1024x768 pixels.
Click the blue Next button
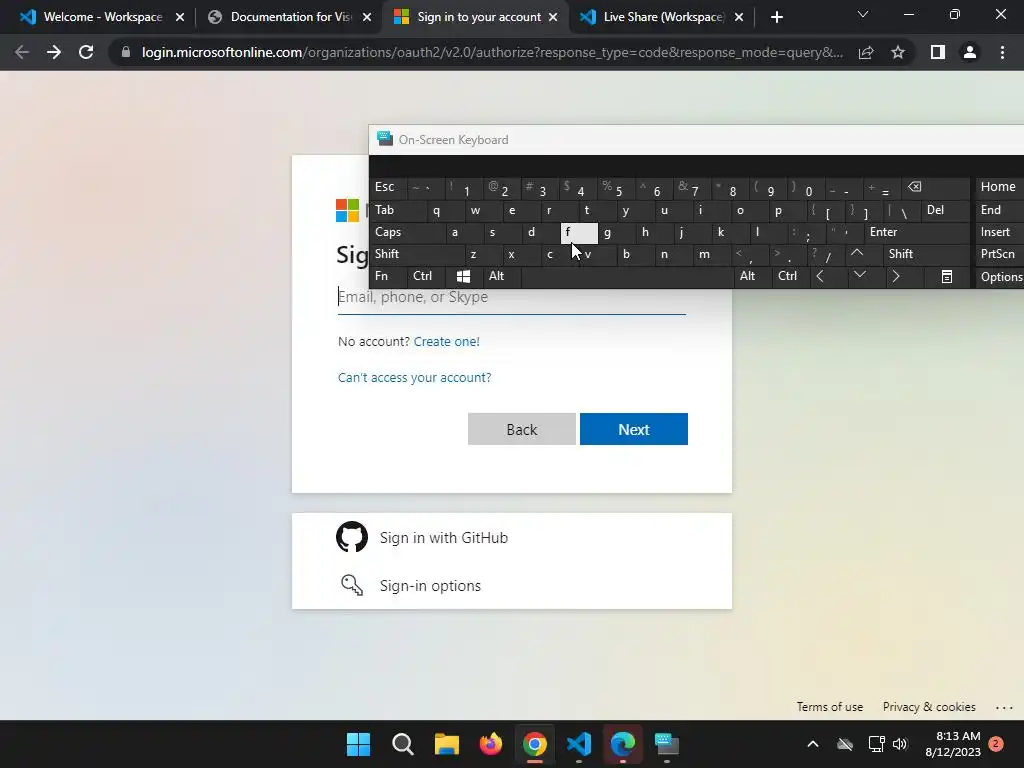pos(633,429)
